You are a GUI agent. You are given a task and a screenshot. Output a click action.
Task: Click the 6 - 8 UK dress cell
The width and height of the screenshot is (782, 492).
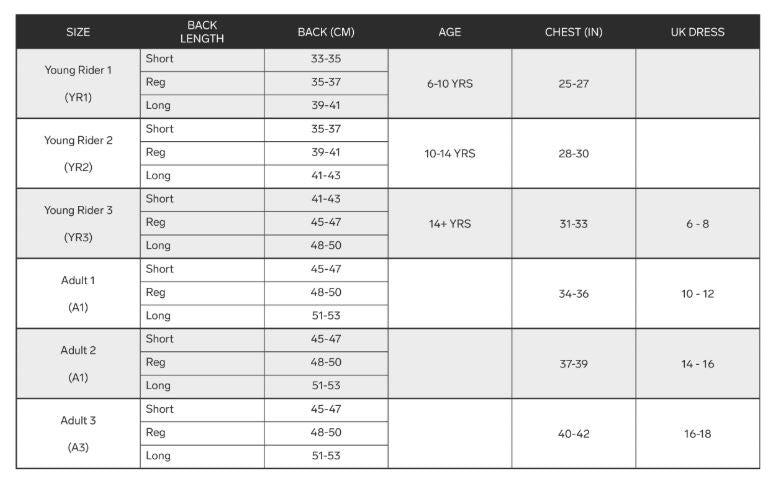tap(697, 224)
